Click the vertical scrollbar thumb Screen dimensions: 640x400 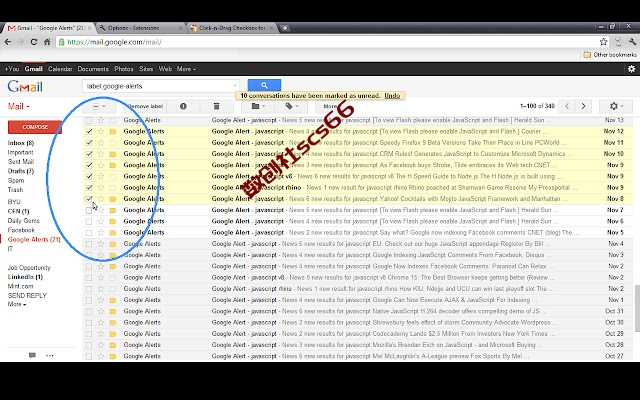(637, 308)
